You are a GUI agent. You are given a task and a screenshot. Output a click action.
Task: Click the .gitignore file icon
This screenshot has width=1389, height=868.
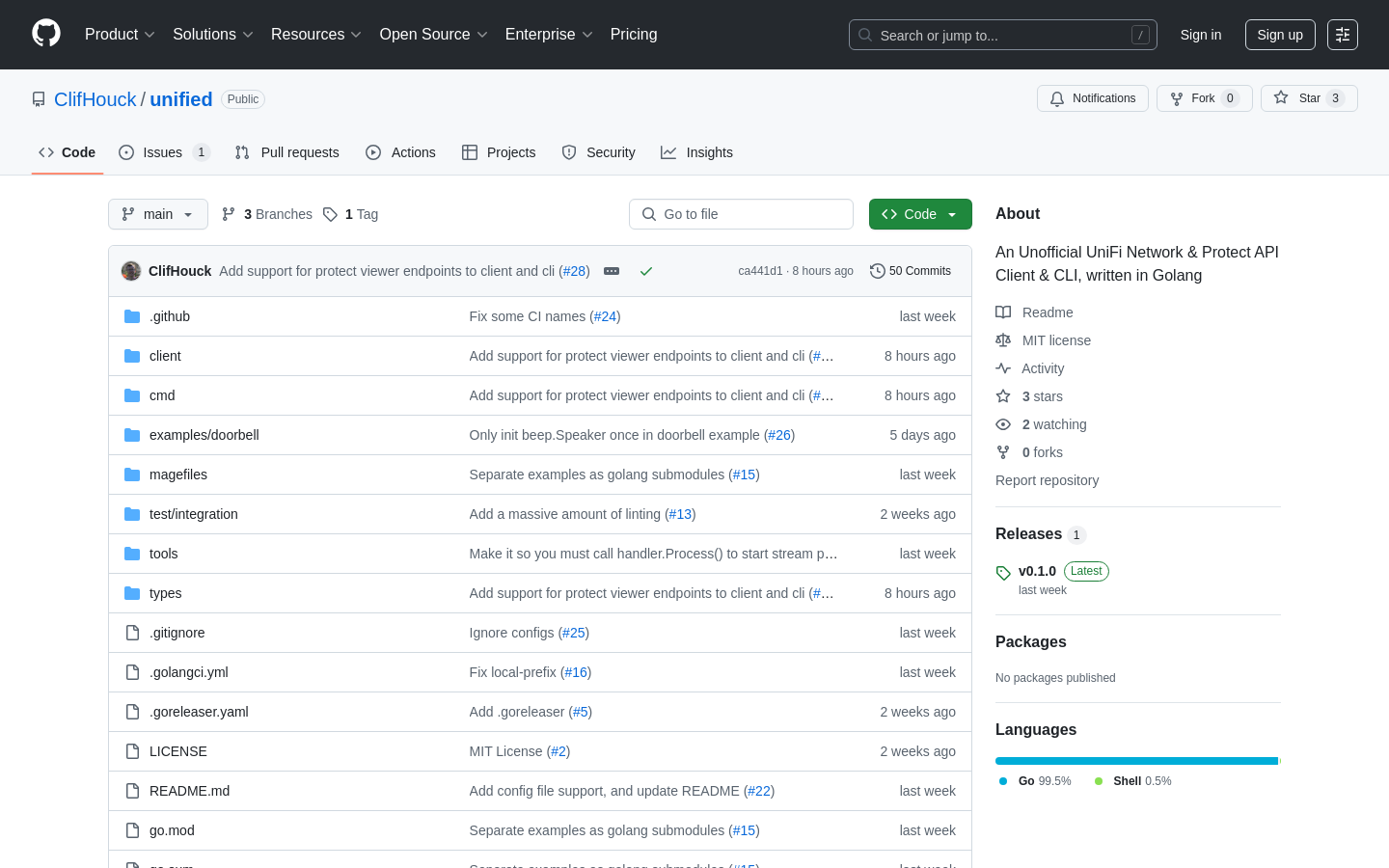tap(132, 633)
